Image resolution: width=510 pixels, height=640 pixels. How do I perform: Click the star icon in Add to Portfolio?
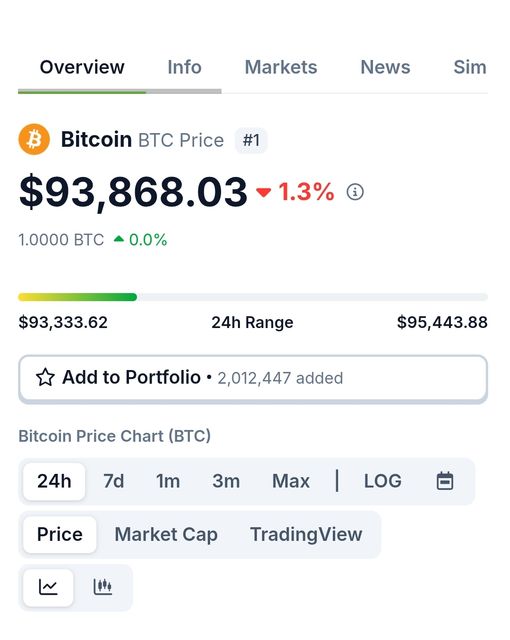click(45, 378)
